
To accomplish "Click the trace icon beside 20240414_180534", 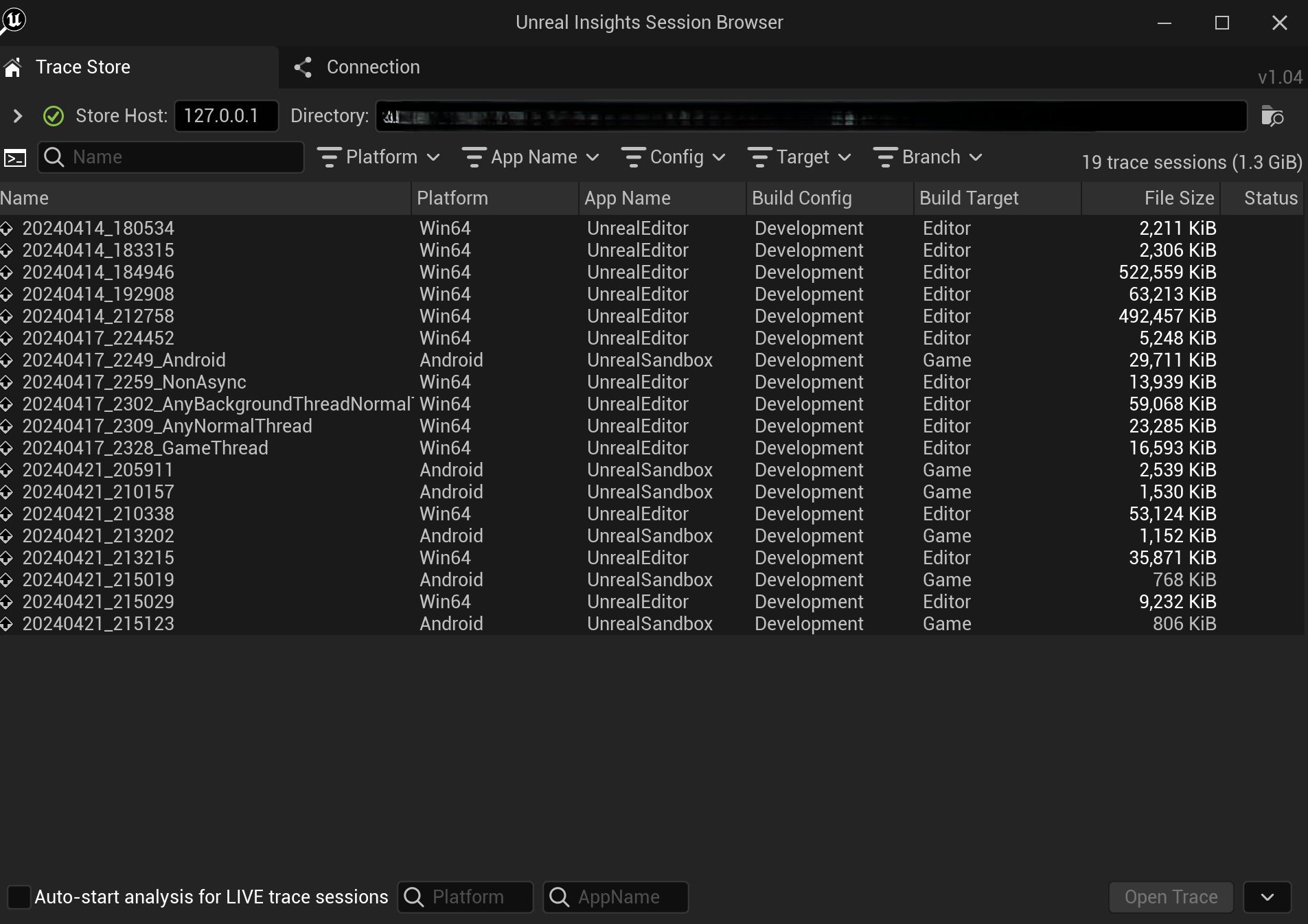I will [x=6, y=229].
